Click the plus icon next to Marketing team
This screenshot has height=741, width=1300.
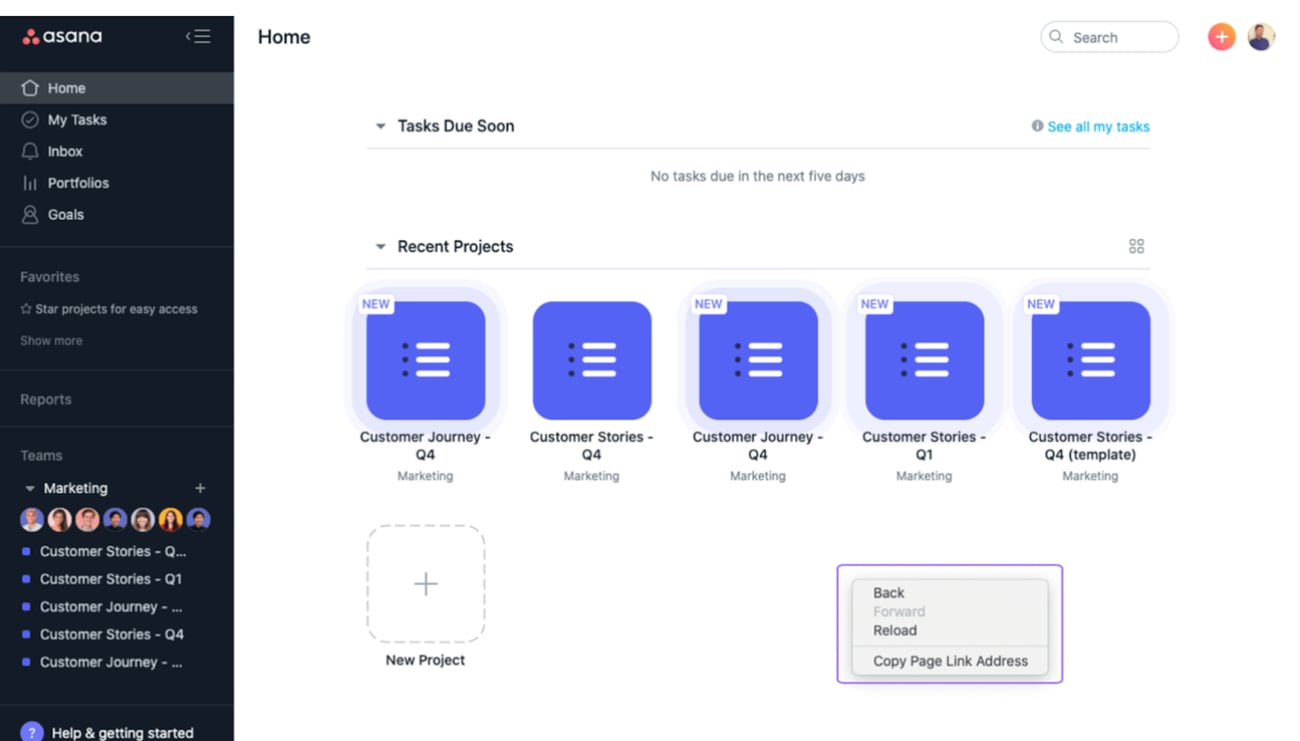tap(200, 488)
